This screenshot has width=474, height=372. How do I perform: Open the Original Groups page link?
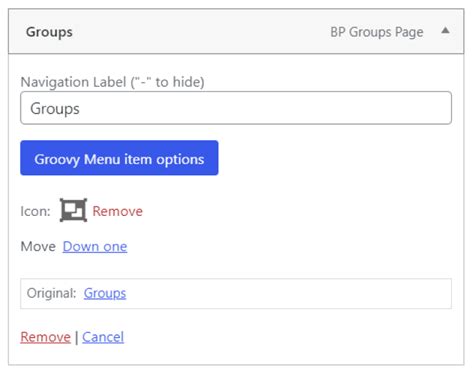[x=105, y=293]
